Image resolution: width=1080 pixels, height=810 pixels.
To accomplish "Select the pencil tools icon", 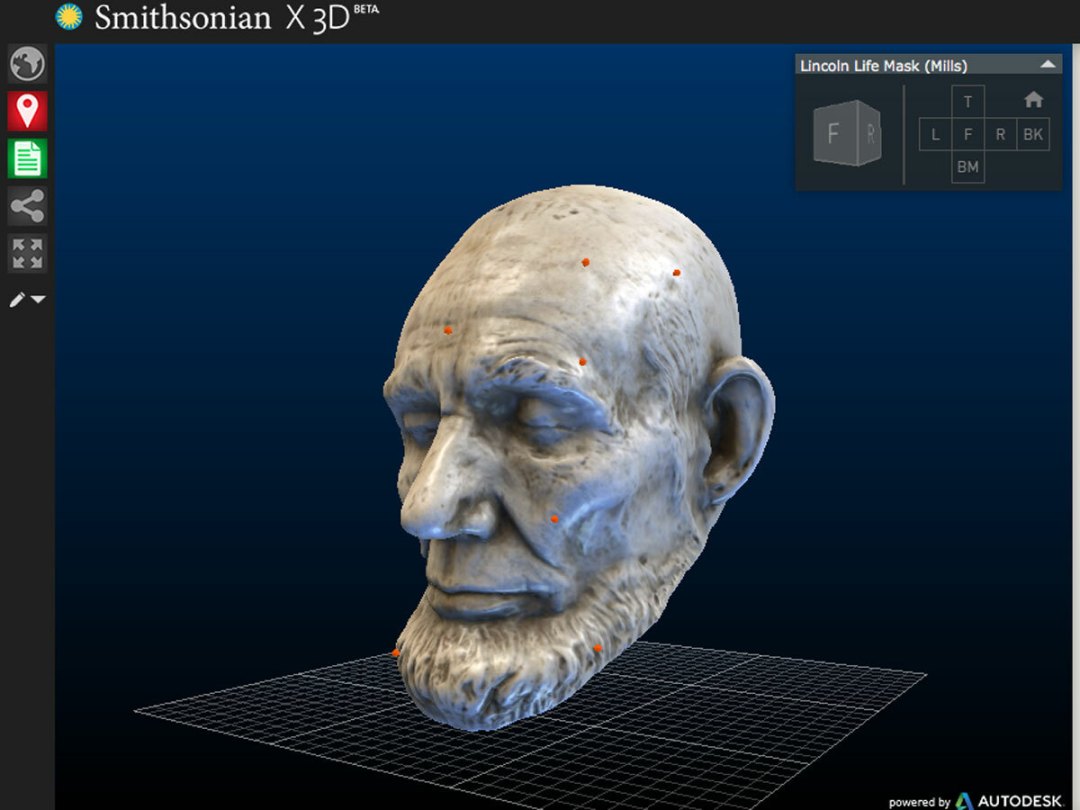I will tap(17, 299).
